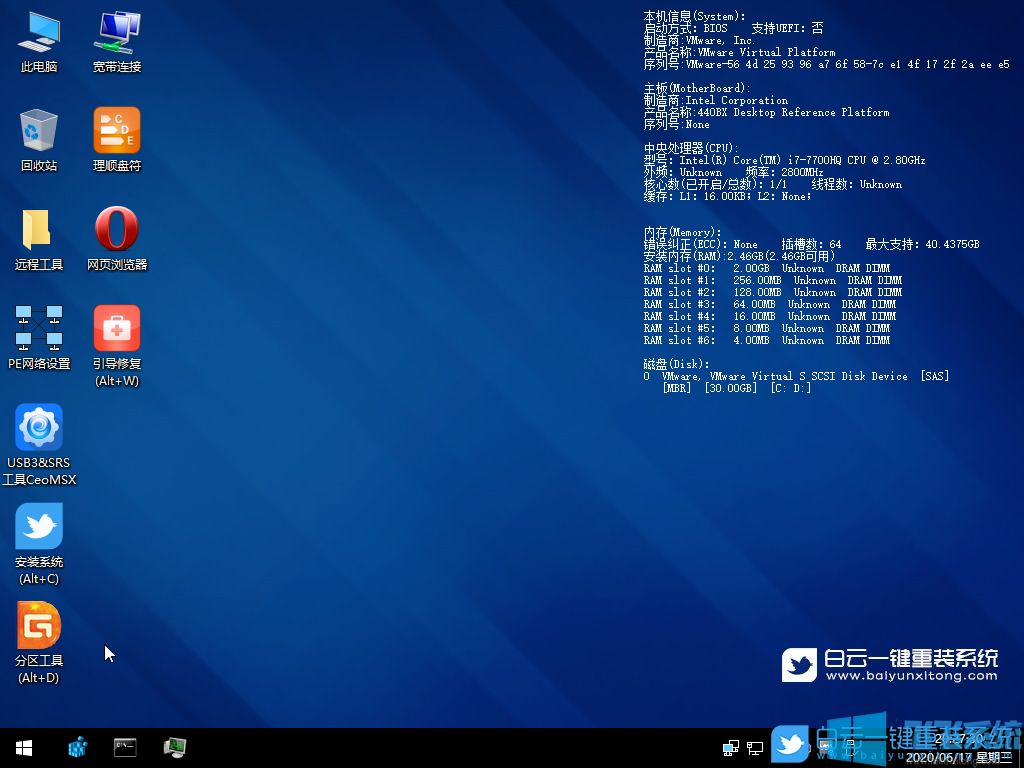
Task: Open the 回收站 Recycle Bin
Action: 38,129
